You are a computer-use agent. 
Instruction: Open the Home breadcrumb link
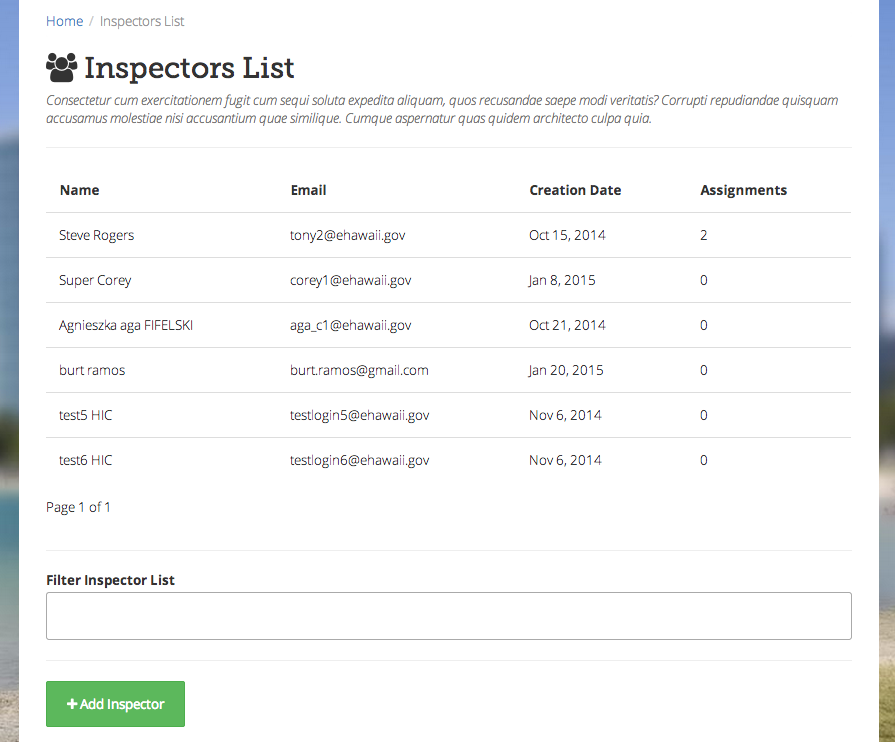[x=64, y=21]
